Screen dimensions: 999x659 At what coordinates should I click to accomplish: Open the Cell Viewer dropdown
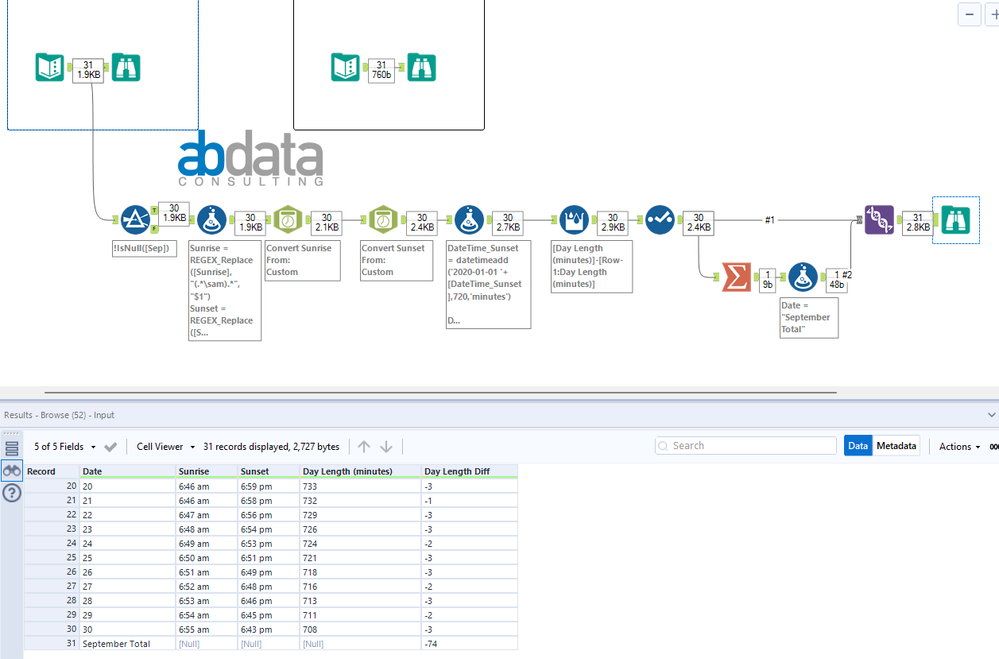pos(166,447)
